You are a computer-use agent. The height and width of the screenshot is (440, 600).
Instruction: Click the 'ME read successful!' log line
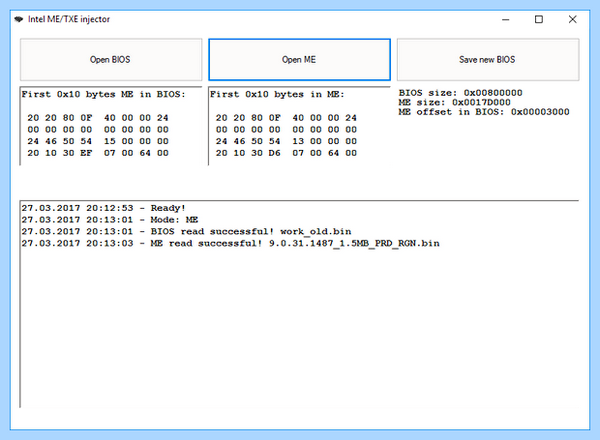[x=230, y=244]
